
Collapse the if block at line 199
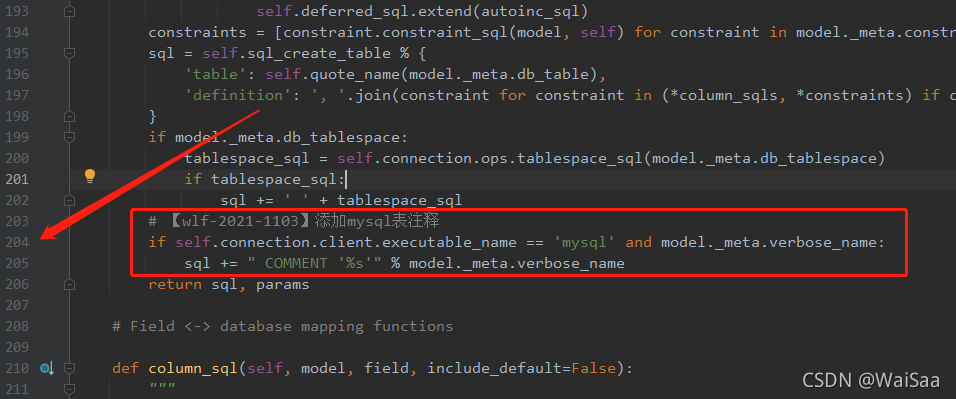coord(70,137)
